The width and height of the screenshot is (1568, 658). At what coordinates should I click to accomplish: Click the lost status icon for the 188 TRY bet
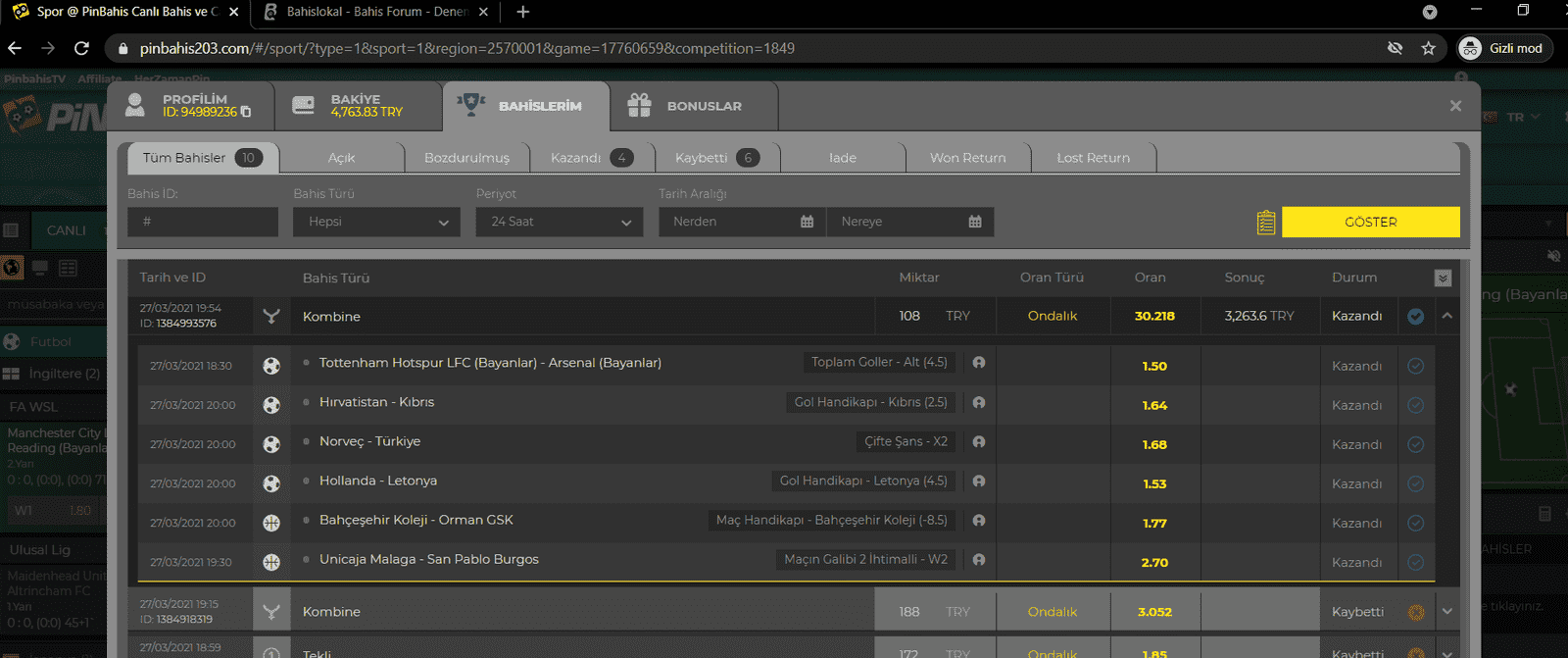[1415, 612]
